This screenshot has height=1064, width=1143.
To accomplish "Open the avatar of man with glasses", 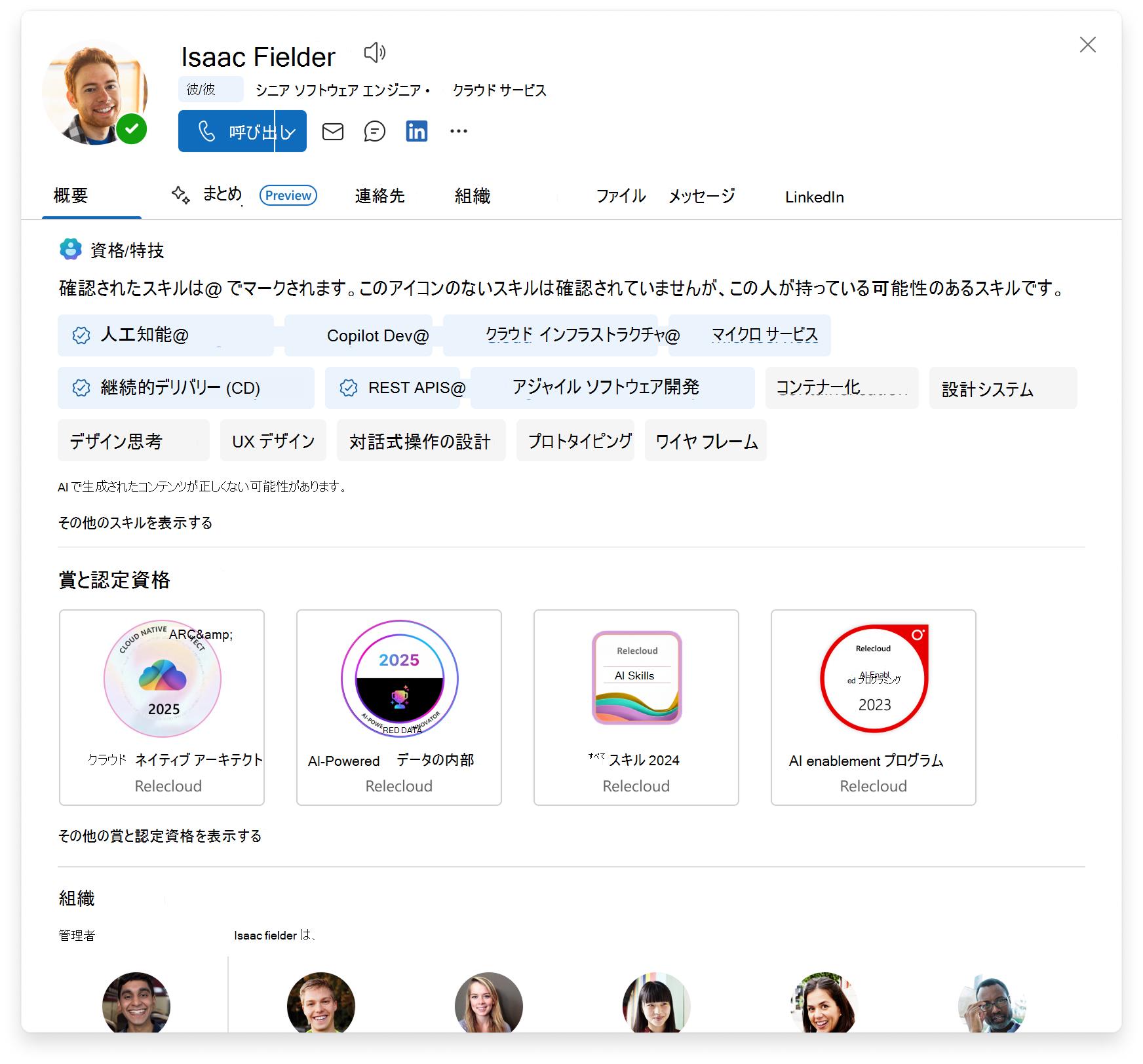I will (x=992, y=1003).
